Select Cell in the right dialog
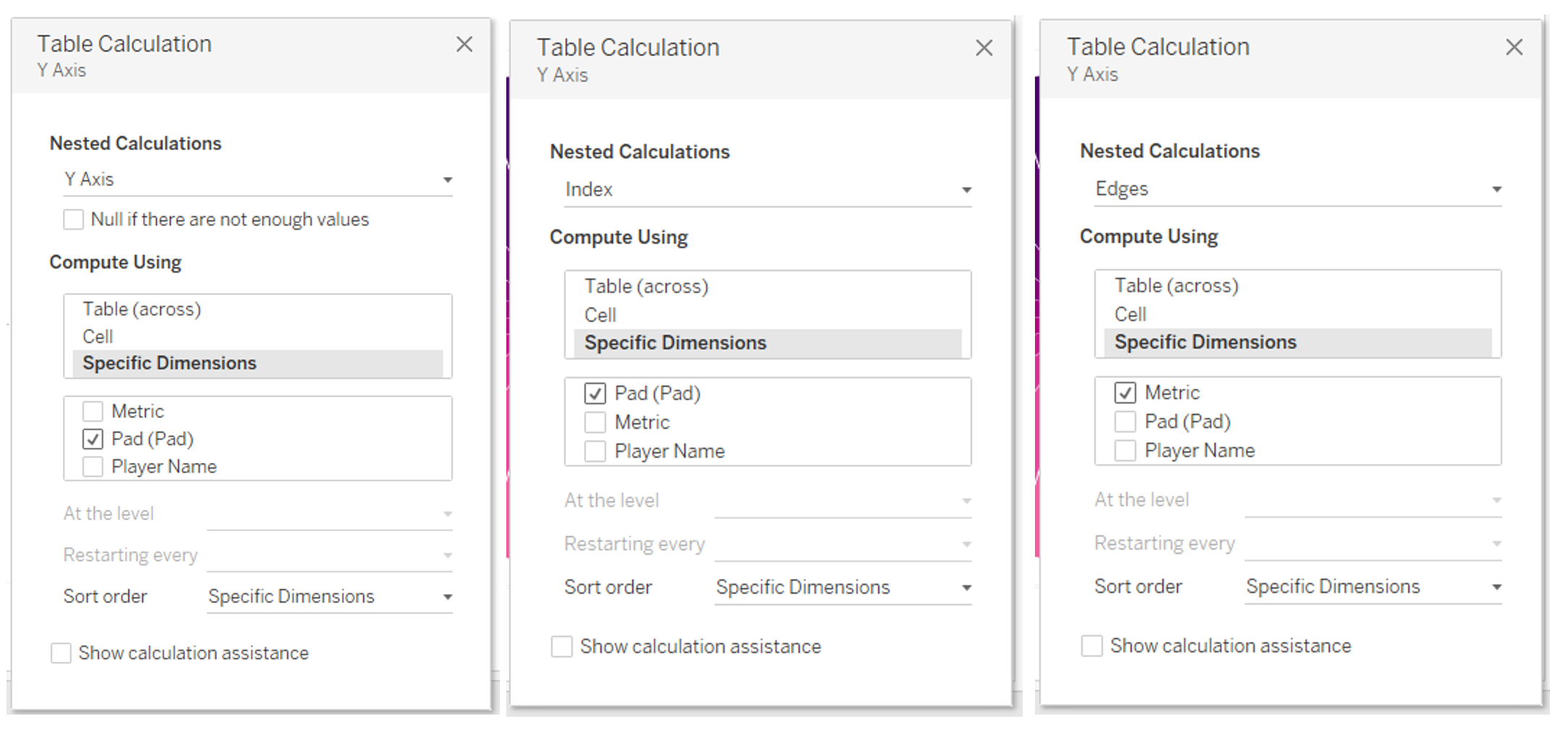Image resolution: width=1568 pixels, height=737 pixels. click(1130, 315)
